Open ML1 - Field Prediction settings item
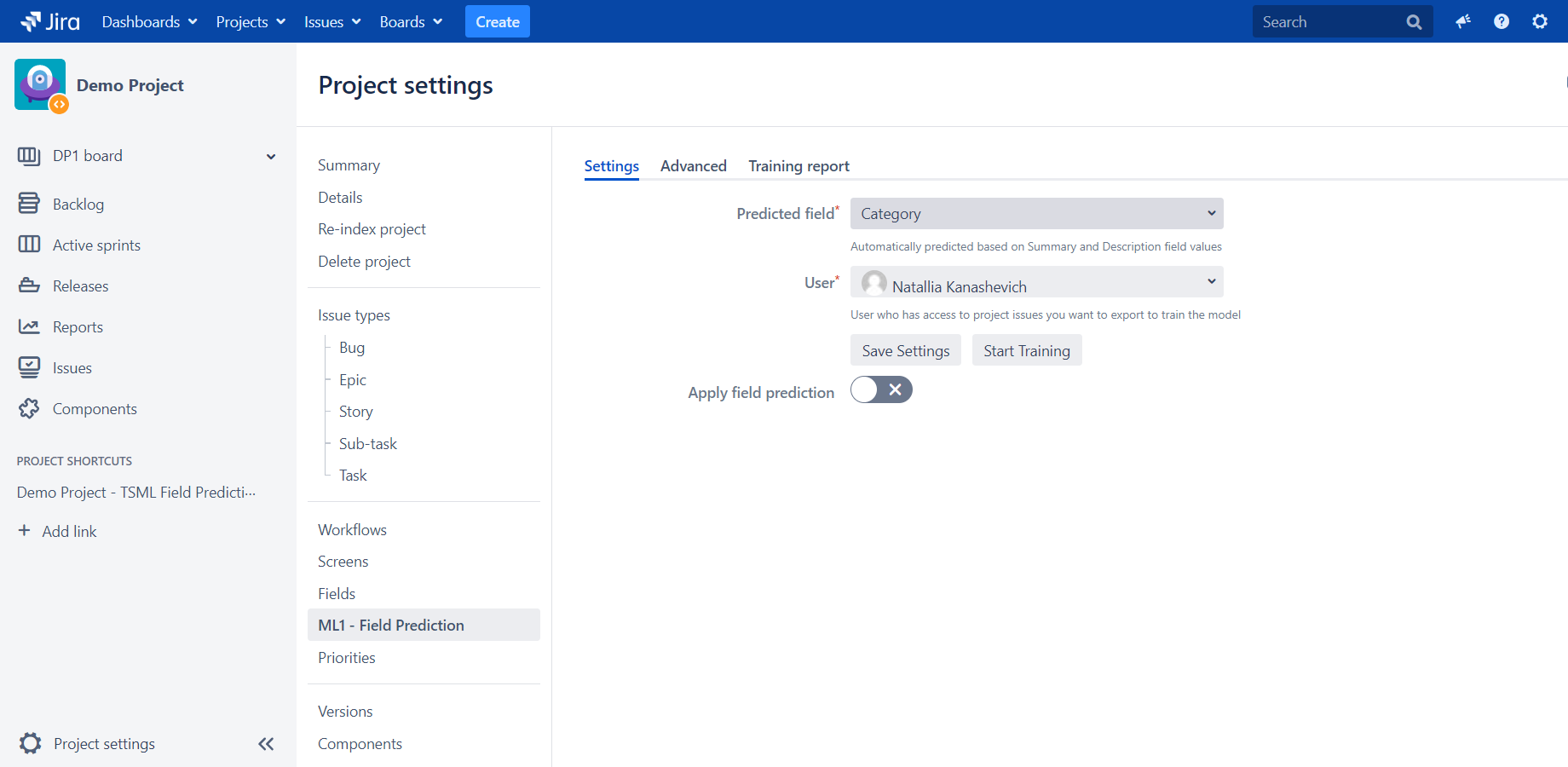This screenshot has height=767, width=1568. tap(424, 625)
